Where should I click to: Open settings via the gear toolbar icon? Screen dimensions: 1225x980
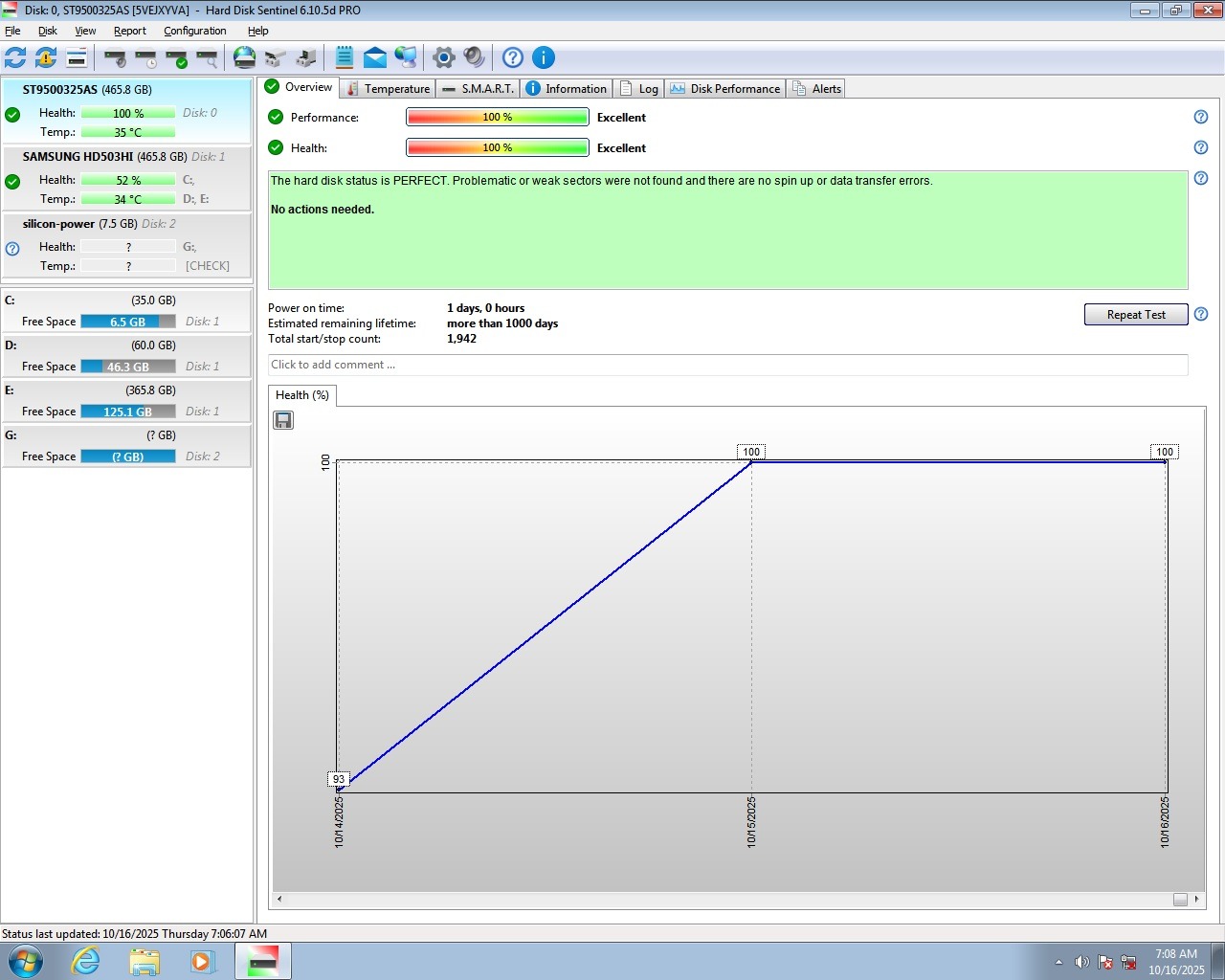[443, 57]
